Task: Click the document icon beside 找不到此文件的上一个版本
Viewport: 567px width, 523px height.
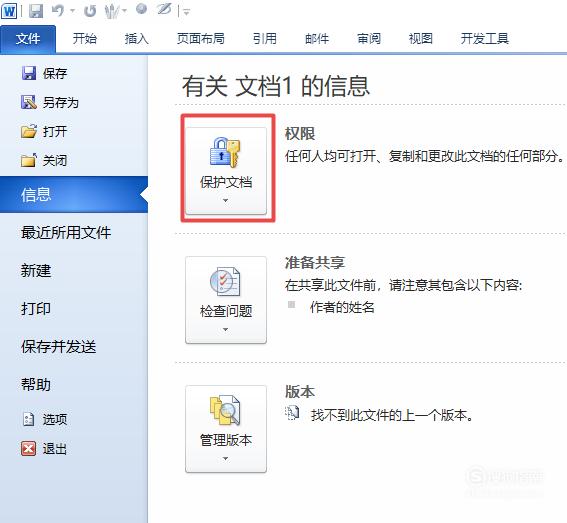Action: pos(292,413)
